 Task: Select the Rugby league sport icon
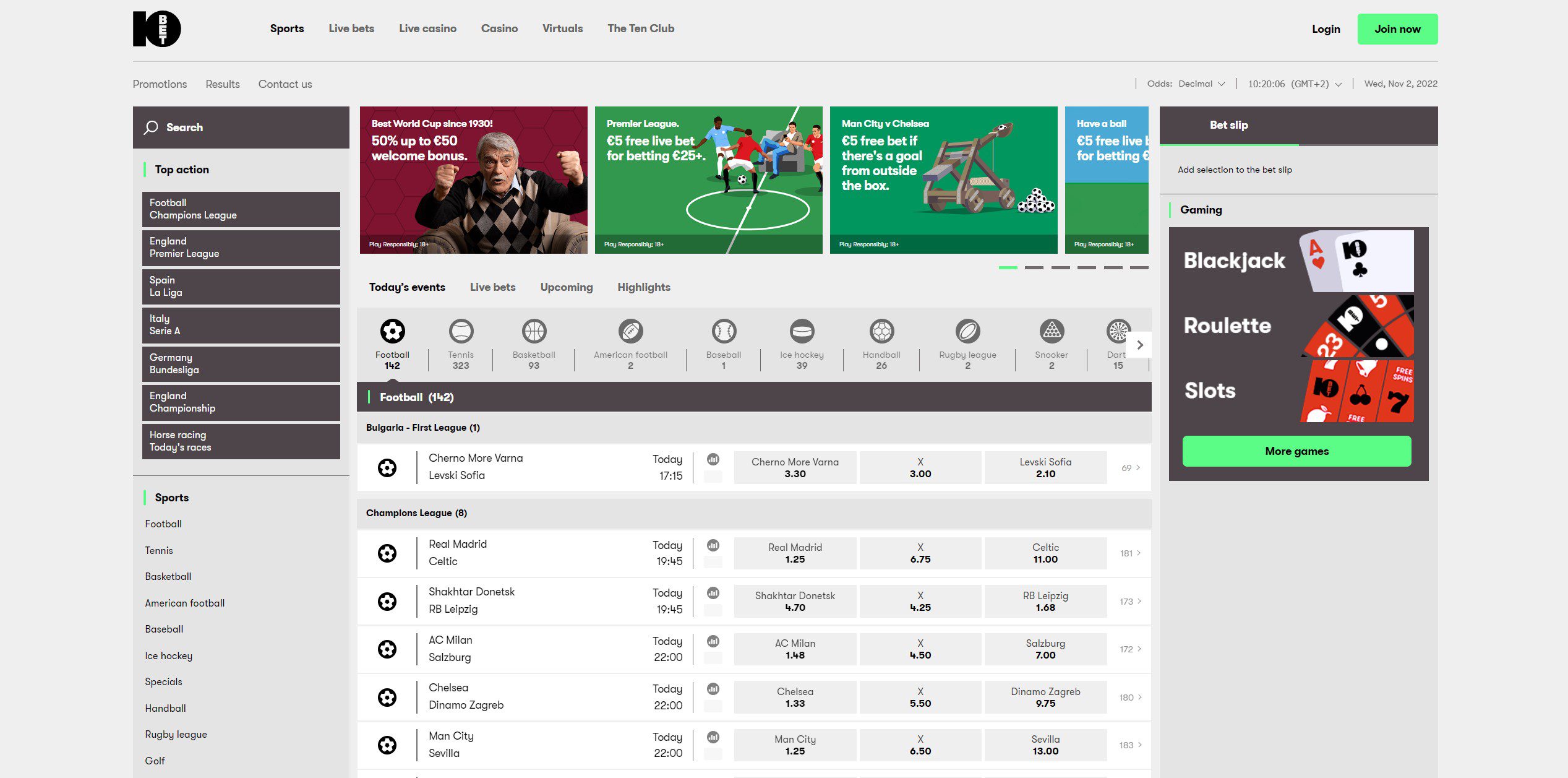coord(967,331)
